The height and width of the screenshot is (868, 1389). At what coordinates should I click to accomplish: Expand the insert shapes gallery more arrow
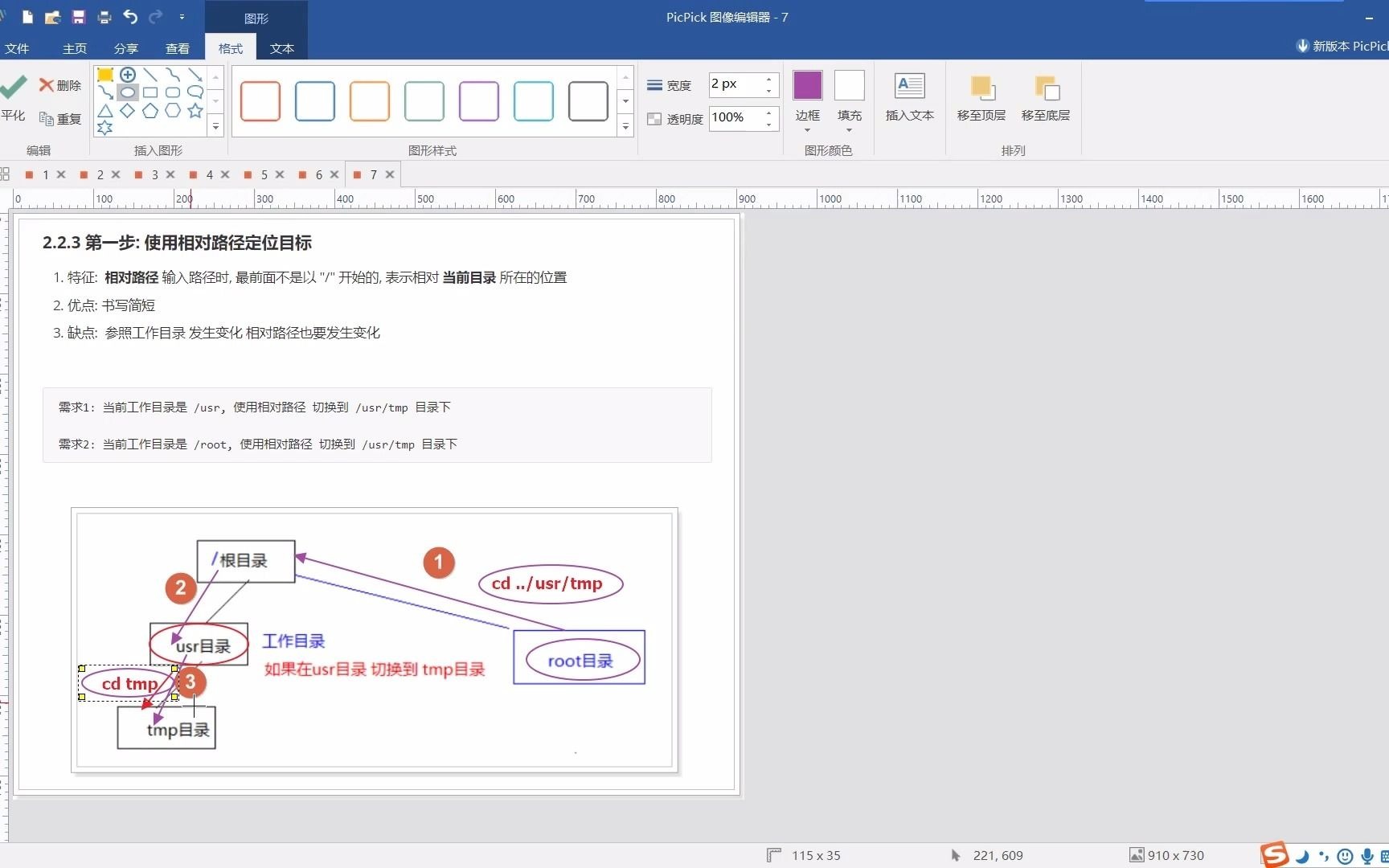[x=215, y=126]
